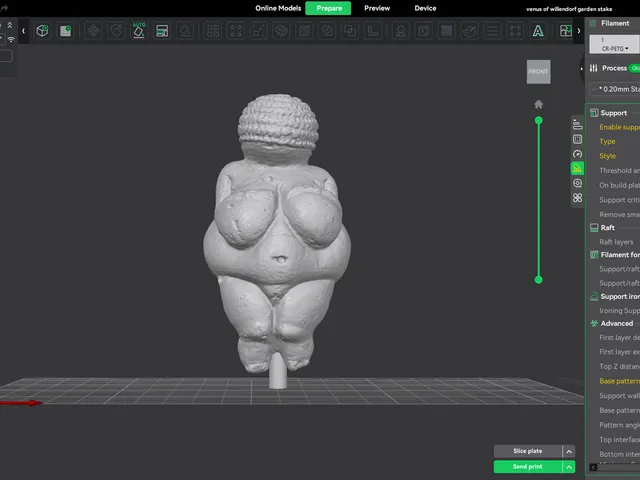Click the Advanced section header

click(617, 324)
